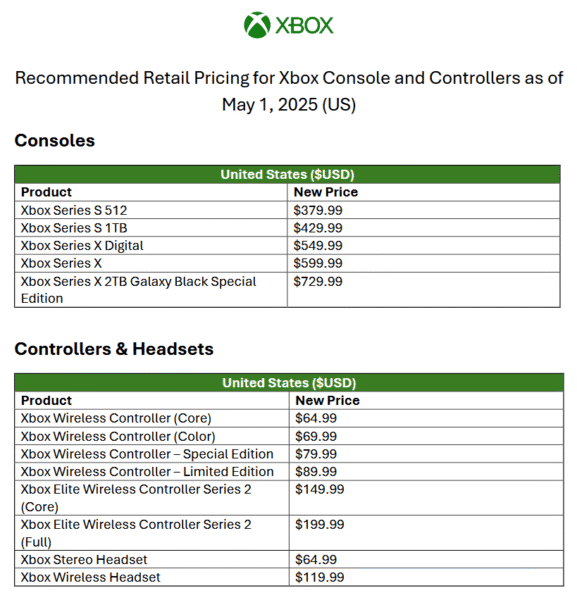Screen dimensions: 577x600
Task: Select Xbox Wireless Controller – Special Edition
Action: (x=147, y=454)
